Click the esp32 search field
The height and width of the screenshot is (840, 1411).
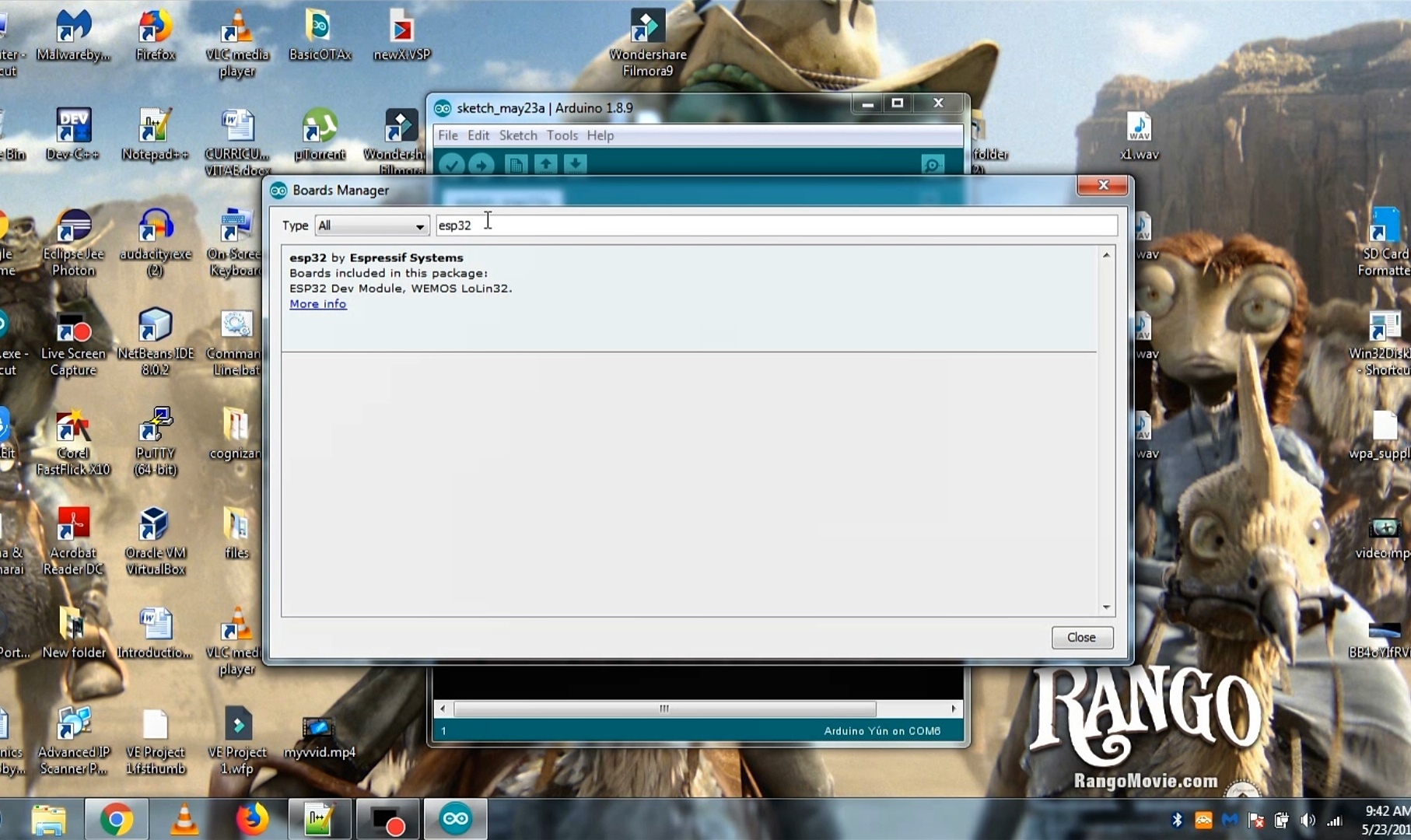click(776, 226)
